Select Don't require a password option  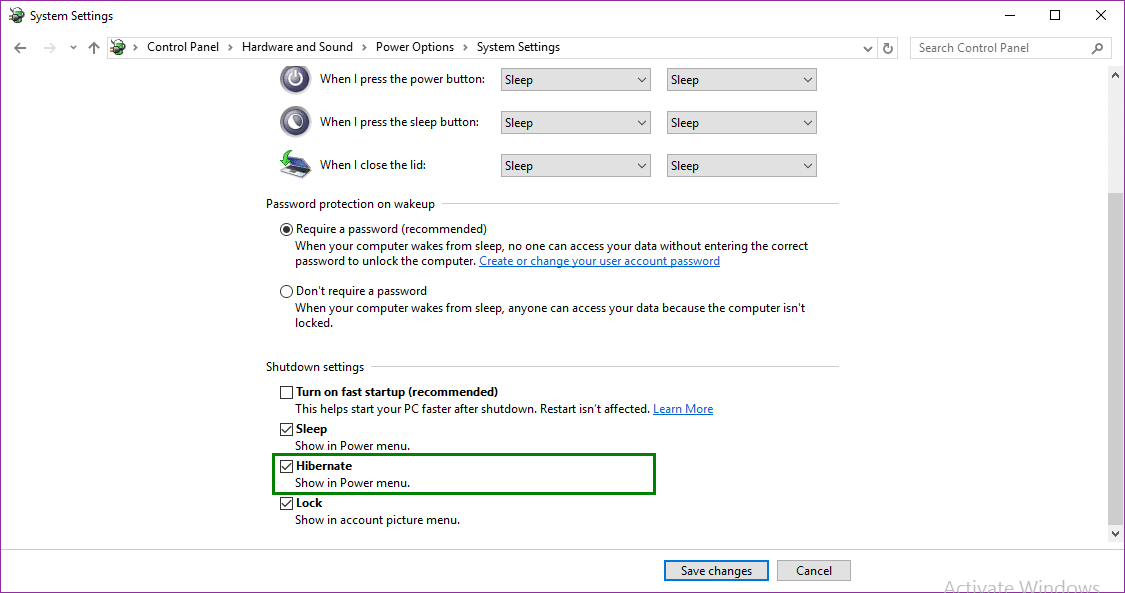tap(286, 291)
